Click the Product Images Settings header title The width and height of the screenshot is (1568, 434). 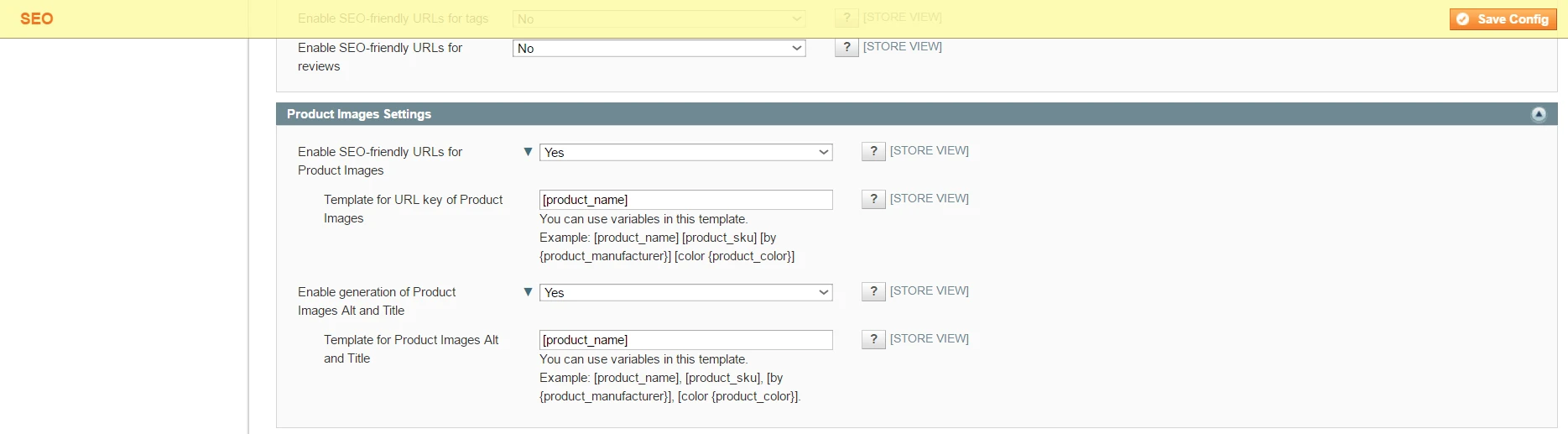[x=359, y=114]
